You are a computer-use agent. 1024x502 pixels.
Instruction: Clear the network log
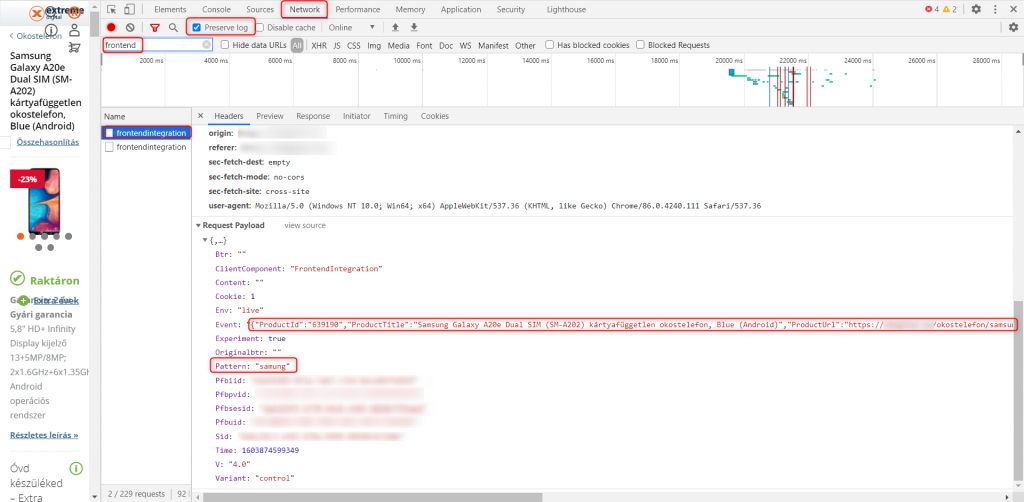(130, 27)
